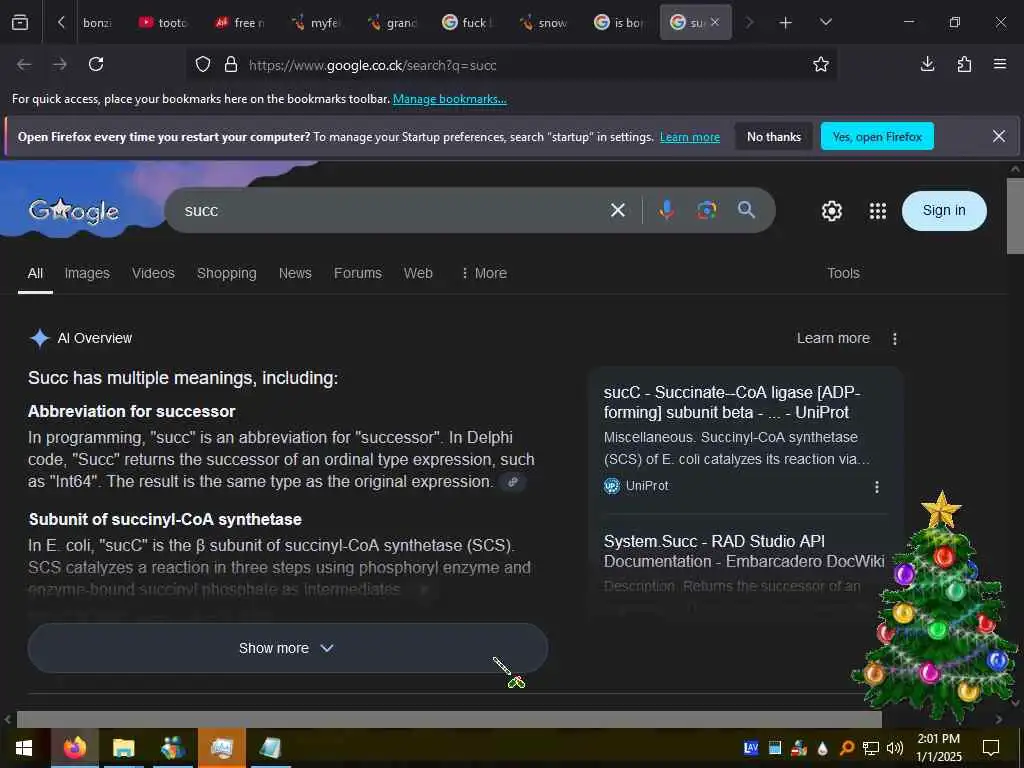Open File Explorer from taskbar
The image size is (1024, 768).
coord(123,748)
